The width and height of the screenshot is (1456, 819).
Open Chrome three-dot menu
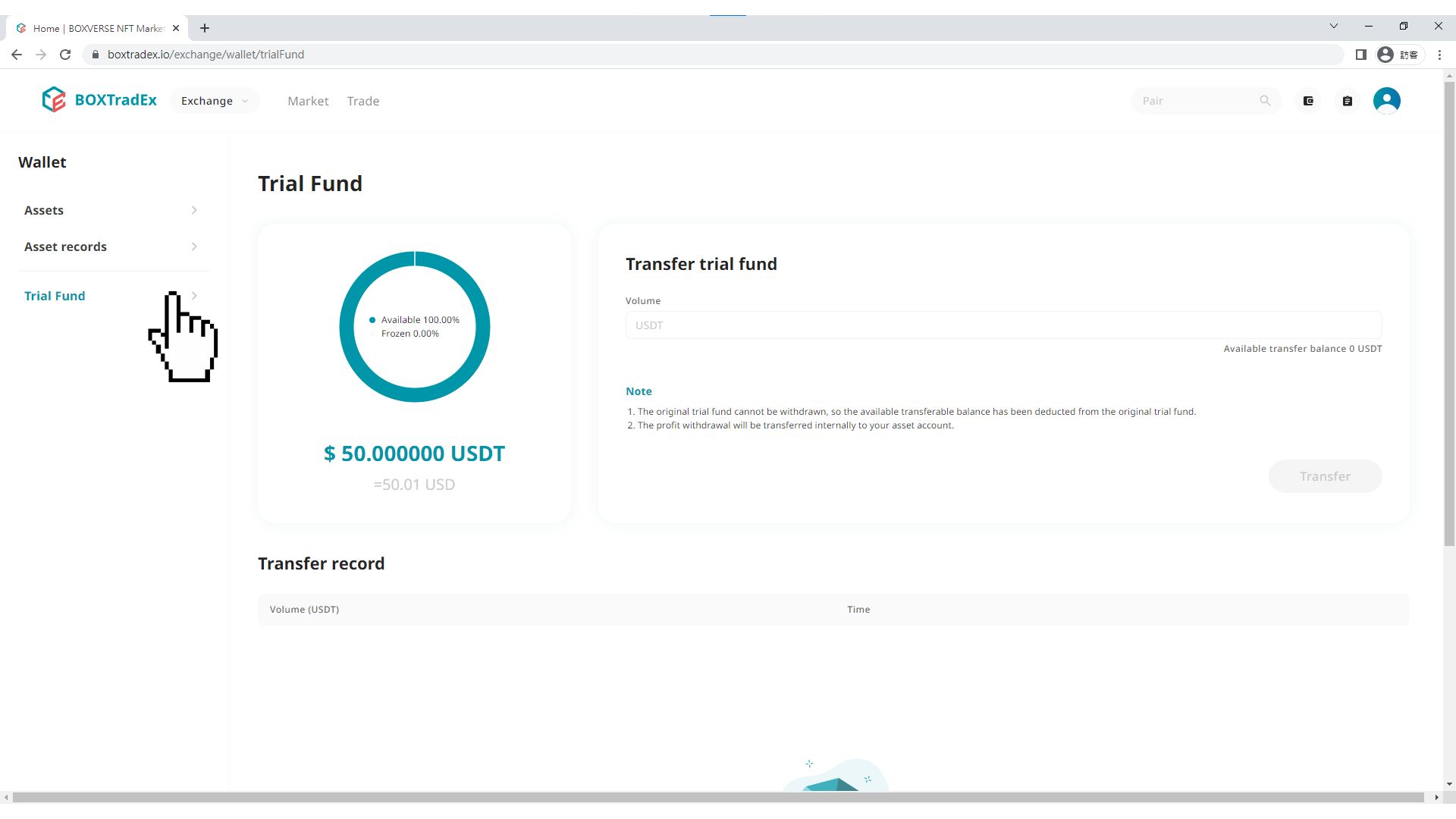pos(1439,55)
